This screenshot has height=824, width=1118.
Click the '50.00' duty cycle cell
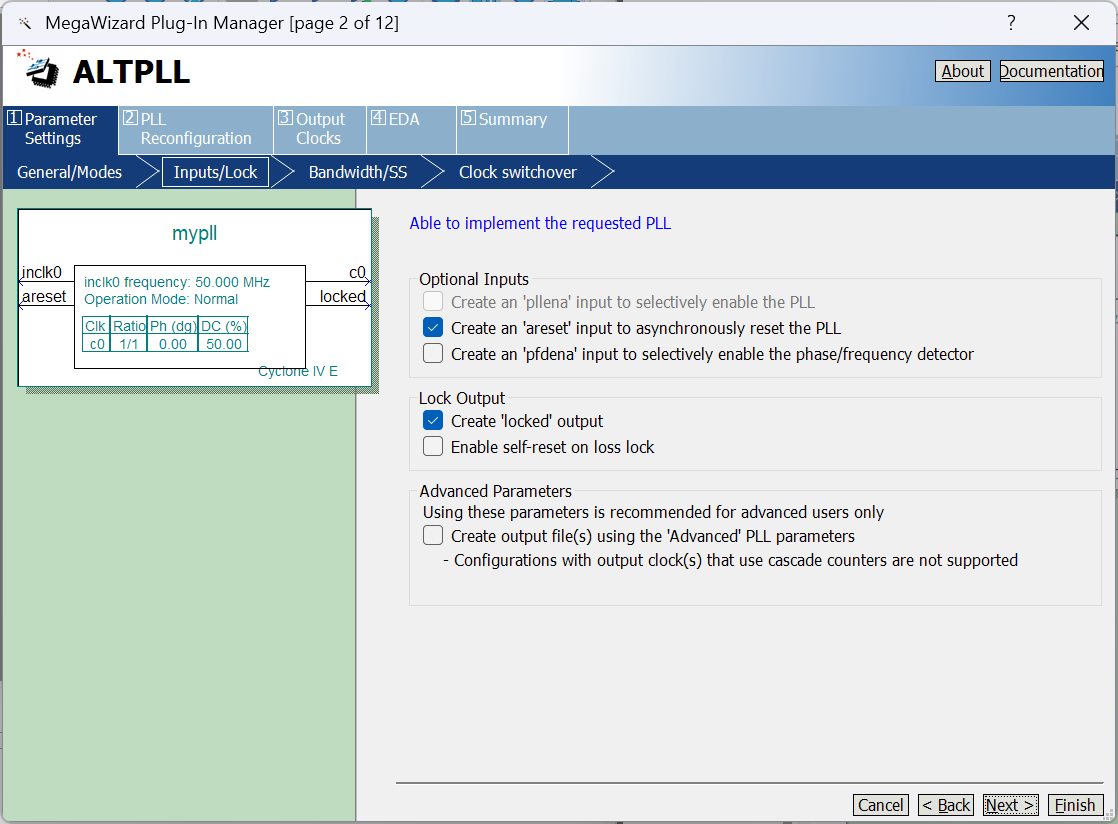coord(224,344)
